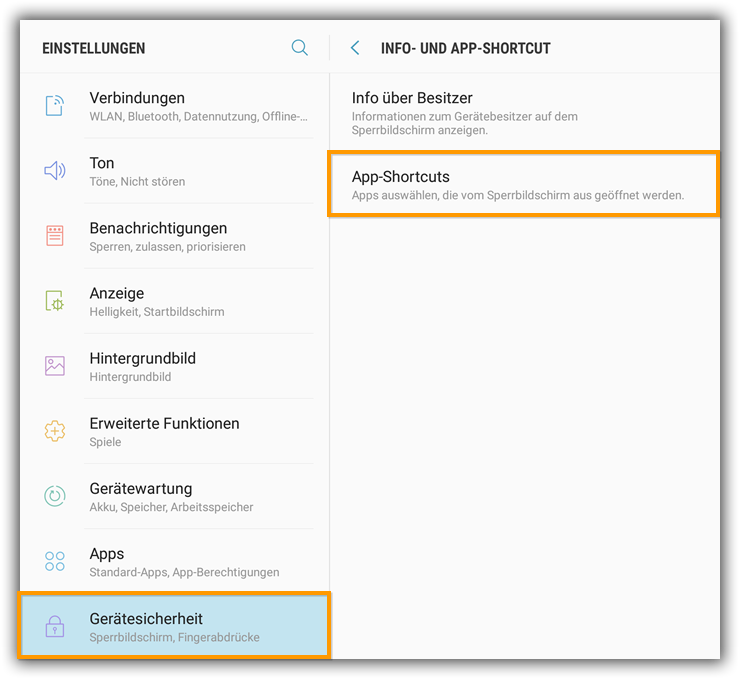This screenshot has width=740, height=679.
Task: Select the Ton settings entry
Action: [175, 171]
